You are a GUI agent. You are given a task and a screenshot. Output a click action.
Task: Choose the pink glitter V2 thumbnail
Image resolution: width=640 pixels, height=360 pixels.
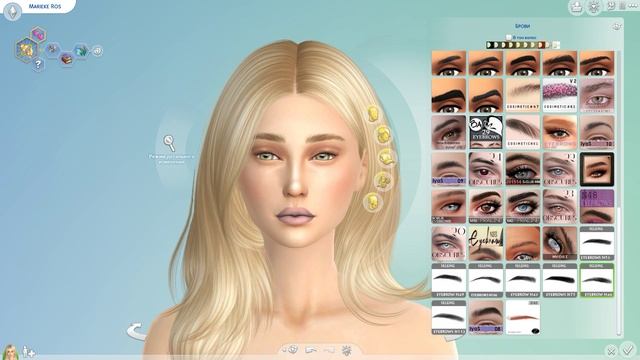(x=560, y=96)
